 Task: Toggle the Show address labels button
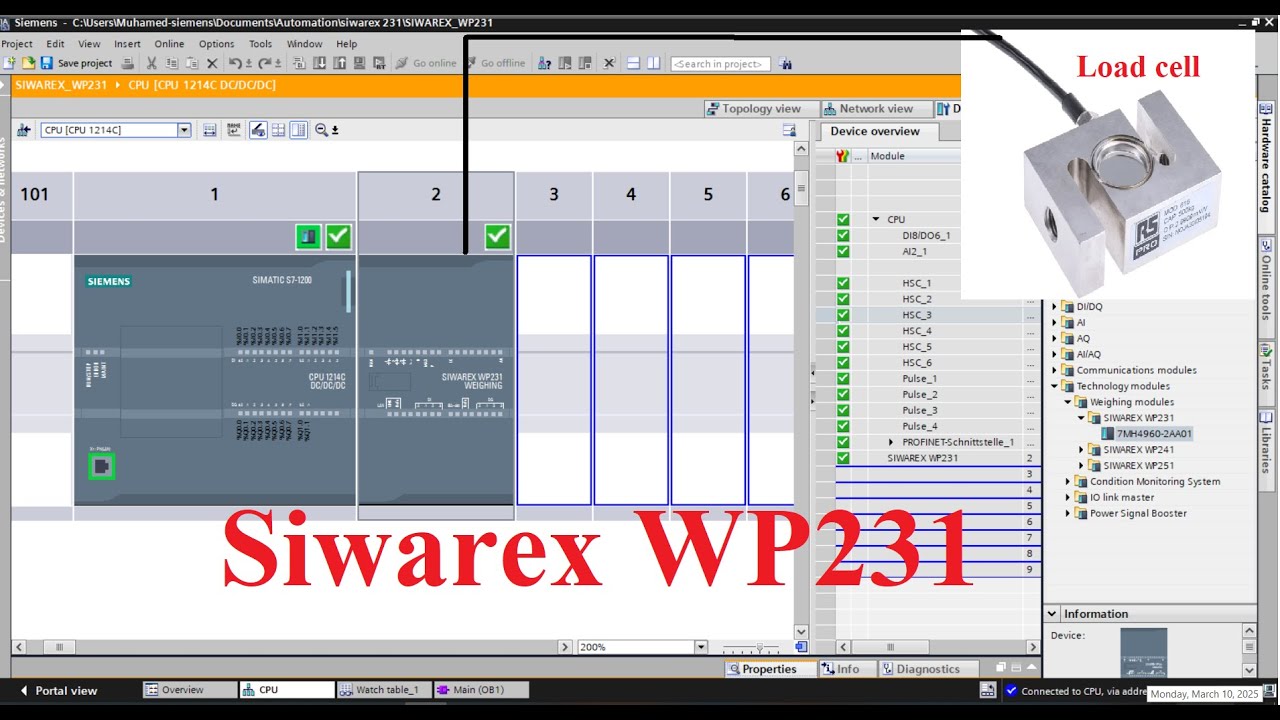209,130
